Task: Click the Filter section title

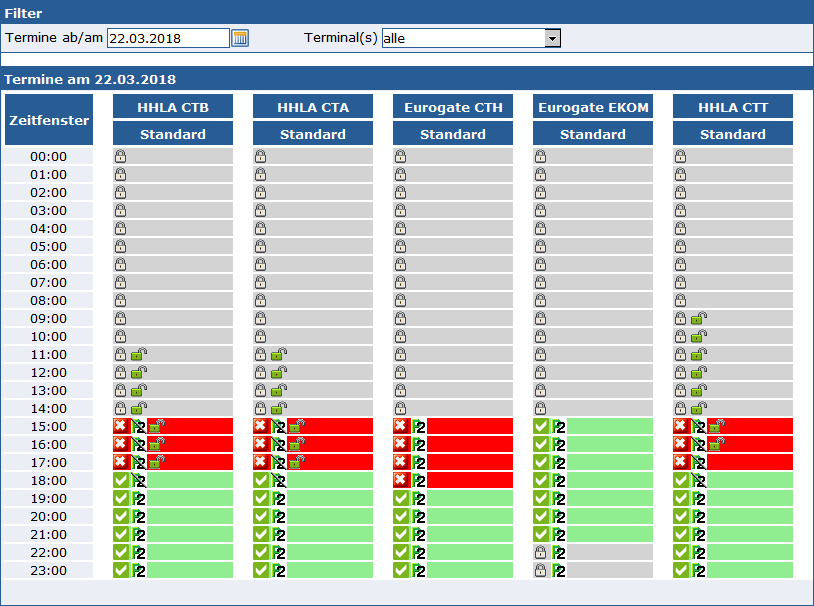Action: (23, 13)
